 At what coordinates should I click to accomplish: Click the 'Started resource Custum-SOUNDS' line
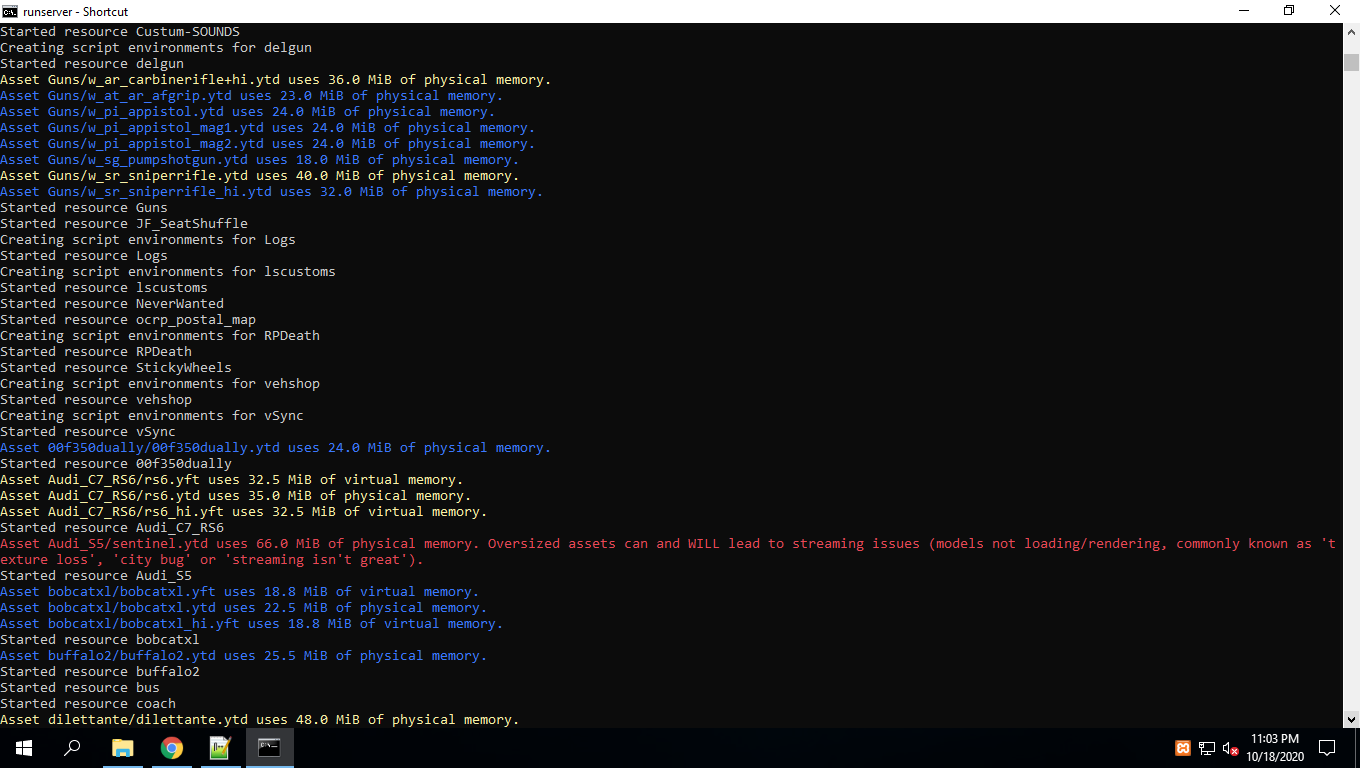120,32
